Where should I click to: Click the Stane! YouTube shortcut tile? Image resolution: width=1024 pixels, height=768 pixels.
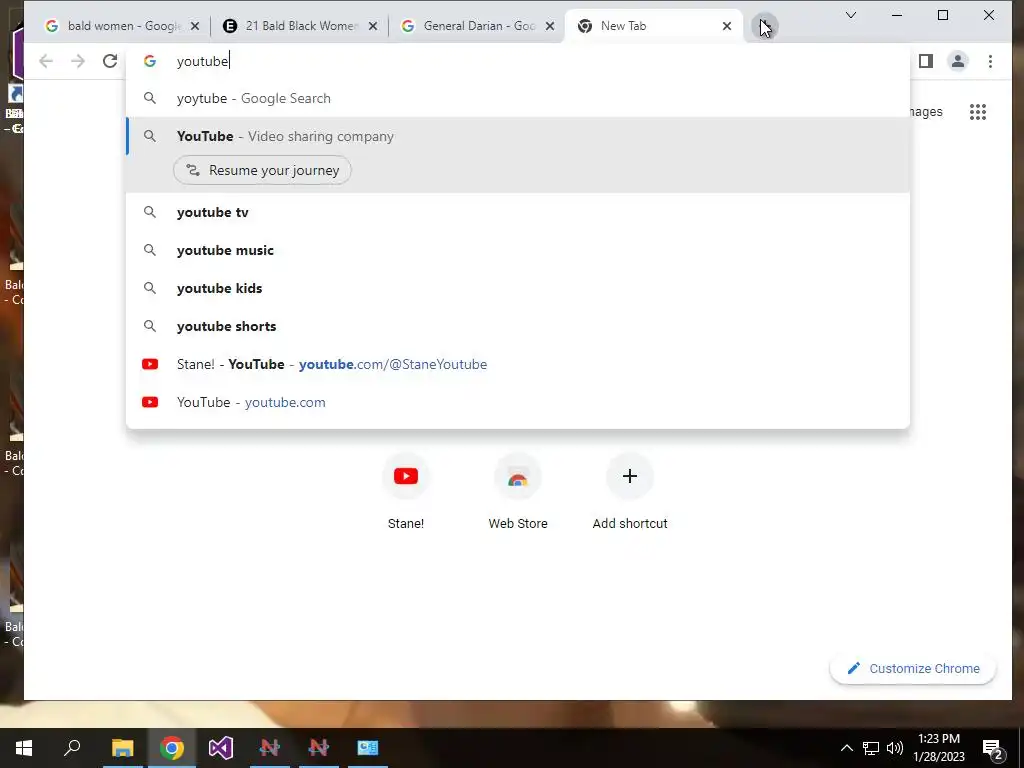(406, 492)
